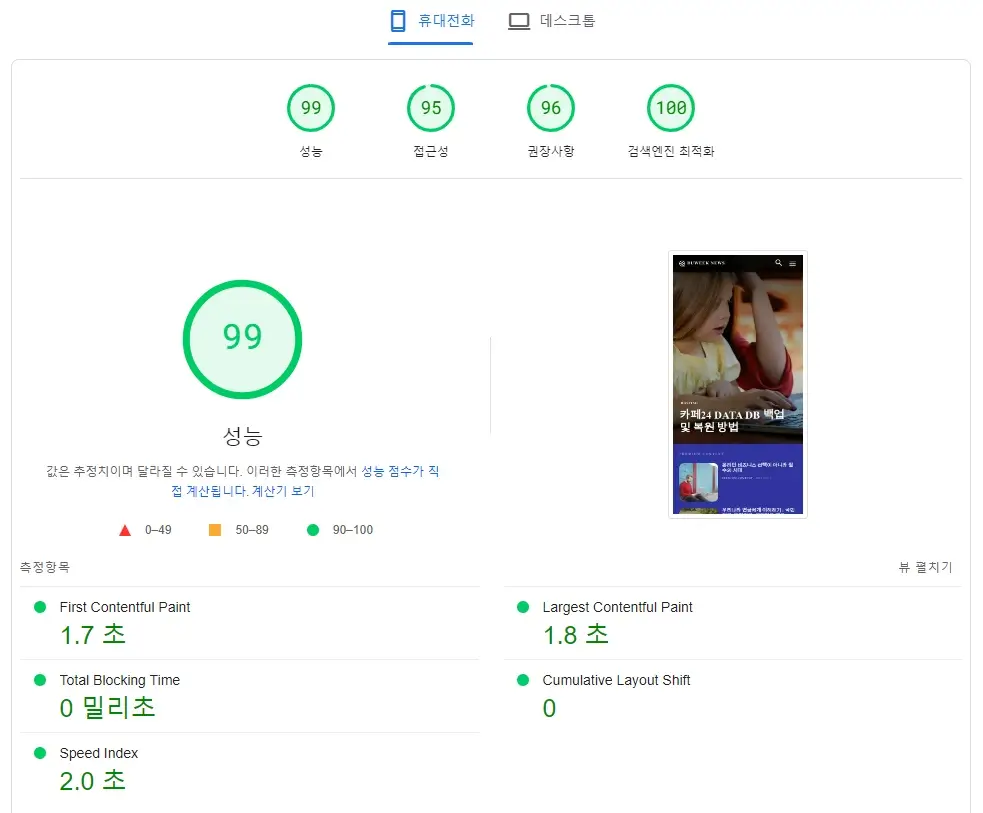This screenshot has width=983, height=813.
Task: Click the desktop laptop icon
Action: [519, 21]
